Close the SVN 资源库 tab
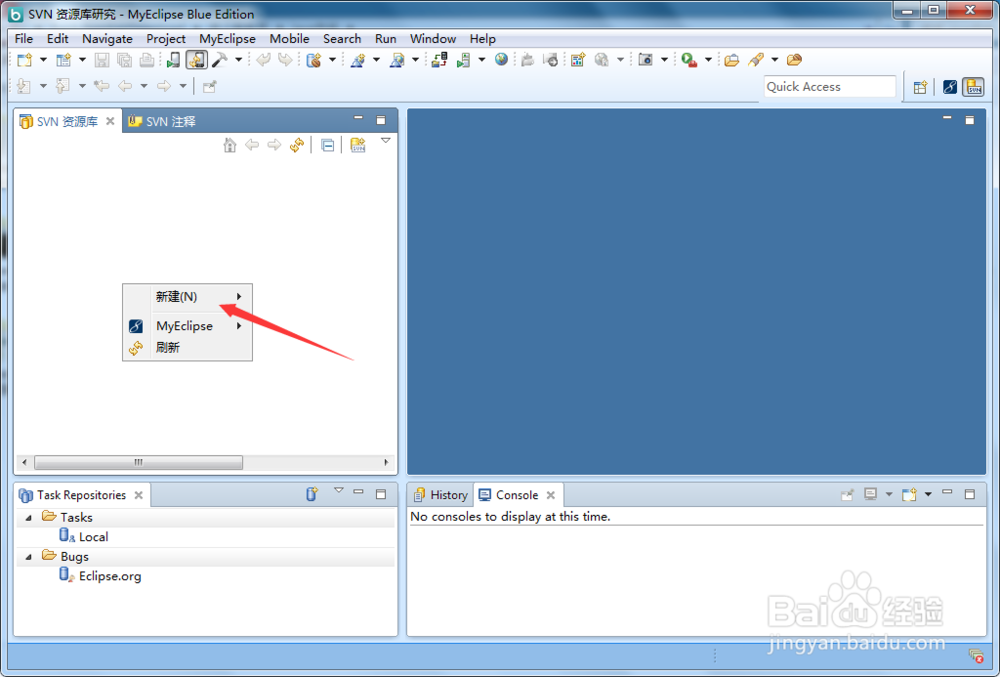 tap(110, 121)
